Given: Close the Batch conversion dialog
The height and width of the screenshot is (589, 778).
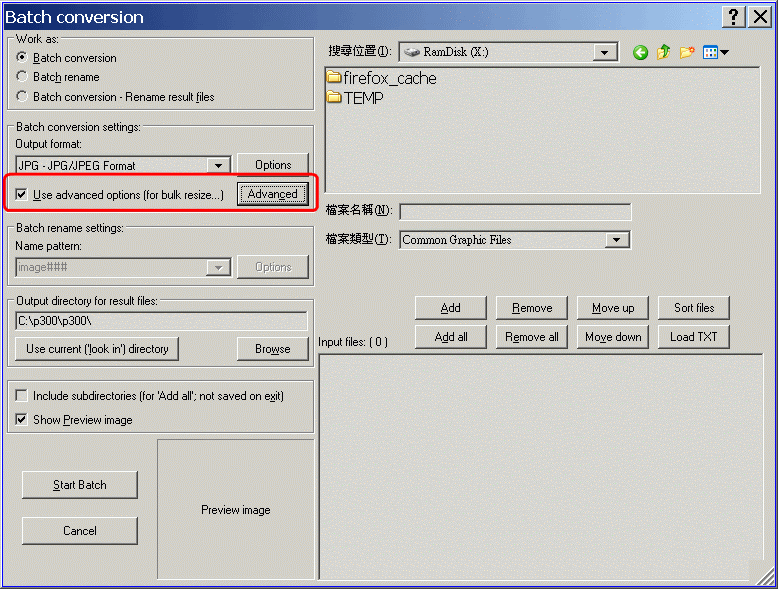Looking at the screenshot, I should click(x=759, y=17).
